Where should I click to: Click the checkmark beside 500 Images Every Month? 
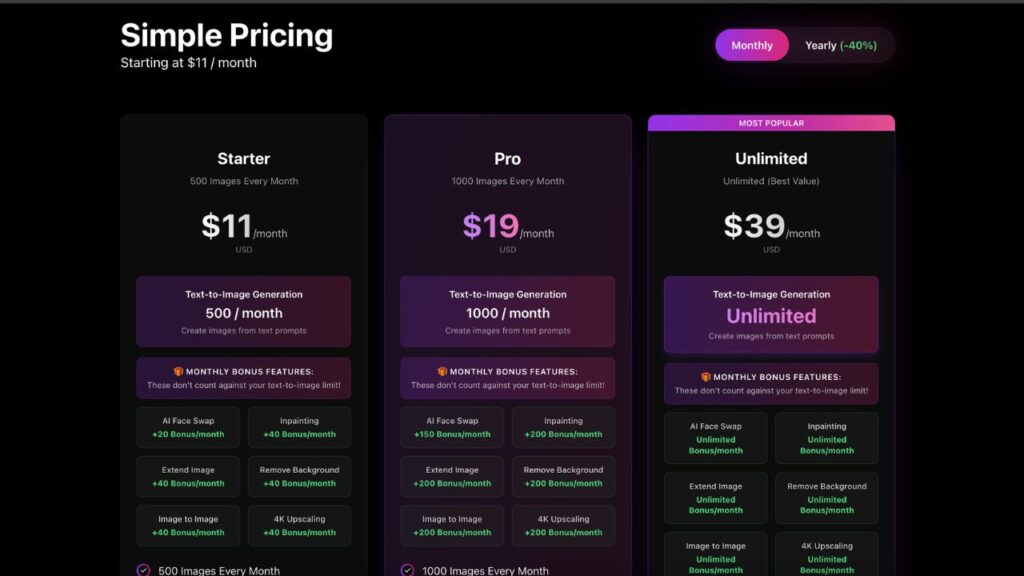click(143, 569)
